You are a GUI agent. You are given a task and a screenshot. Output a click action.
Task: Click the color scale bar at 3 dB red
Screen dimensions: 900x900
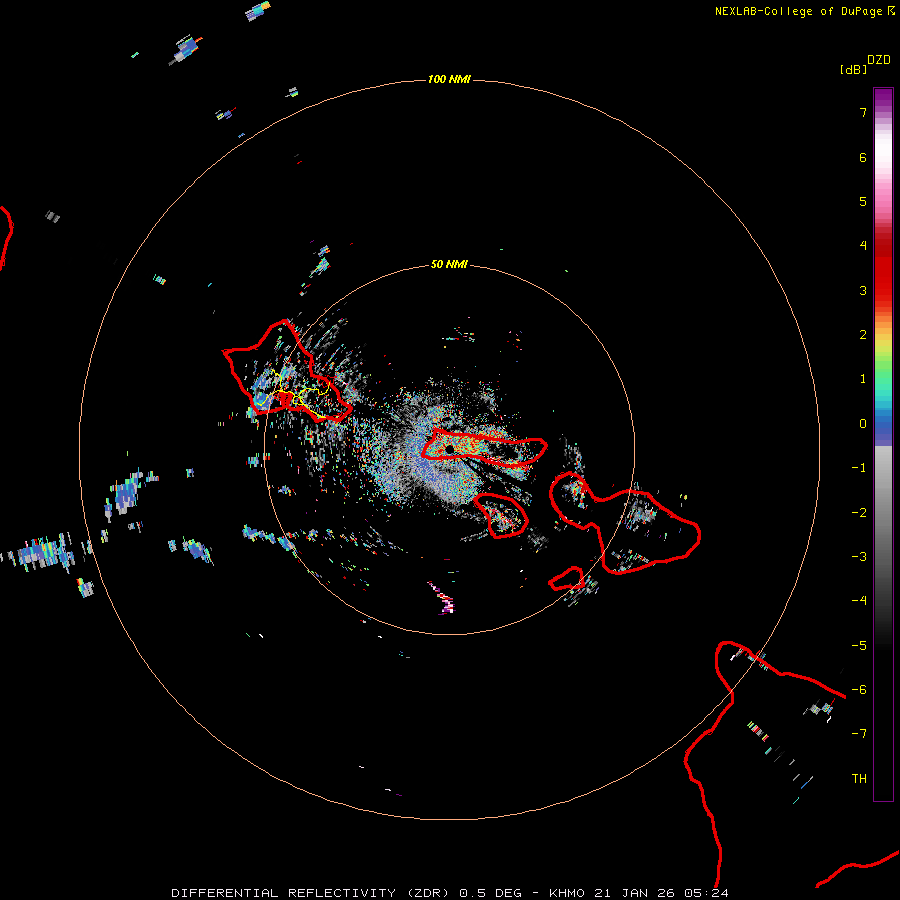[883, 290]
